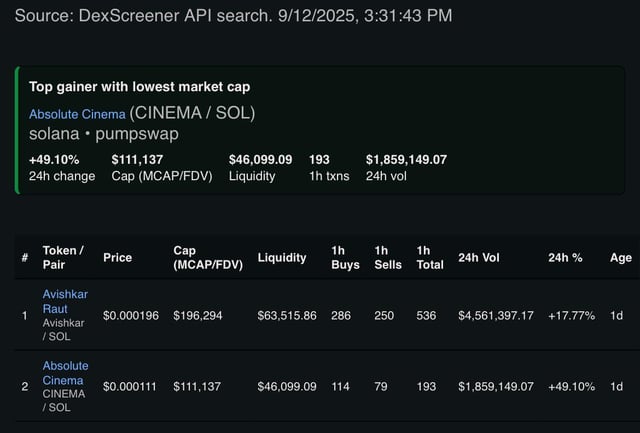Viewport: 640px width, 433px height.
Task: Click Absolute Cinema token link in row 2
Action: point(65,373)
